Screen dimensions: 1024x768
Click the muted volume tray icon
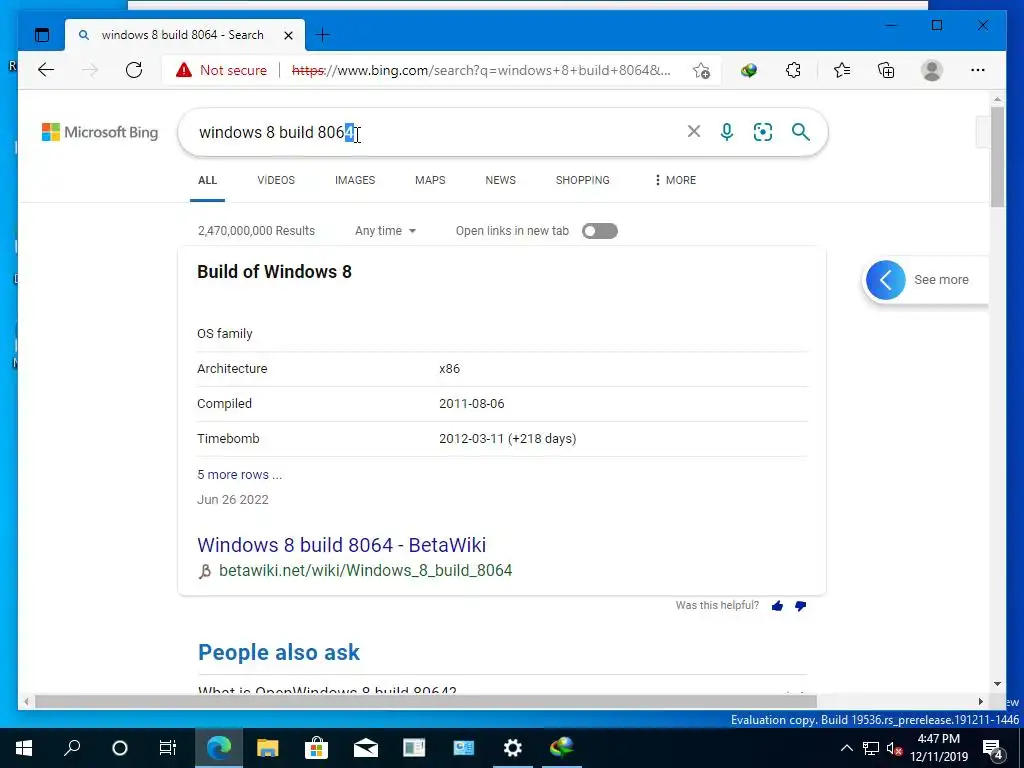(x=894, y=748)
